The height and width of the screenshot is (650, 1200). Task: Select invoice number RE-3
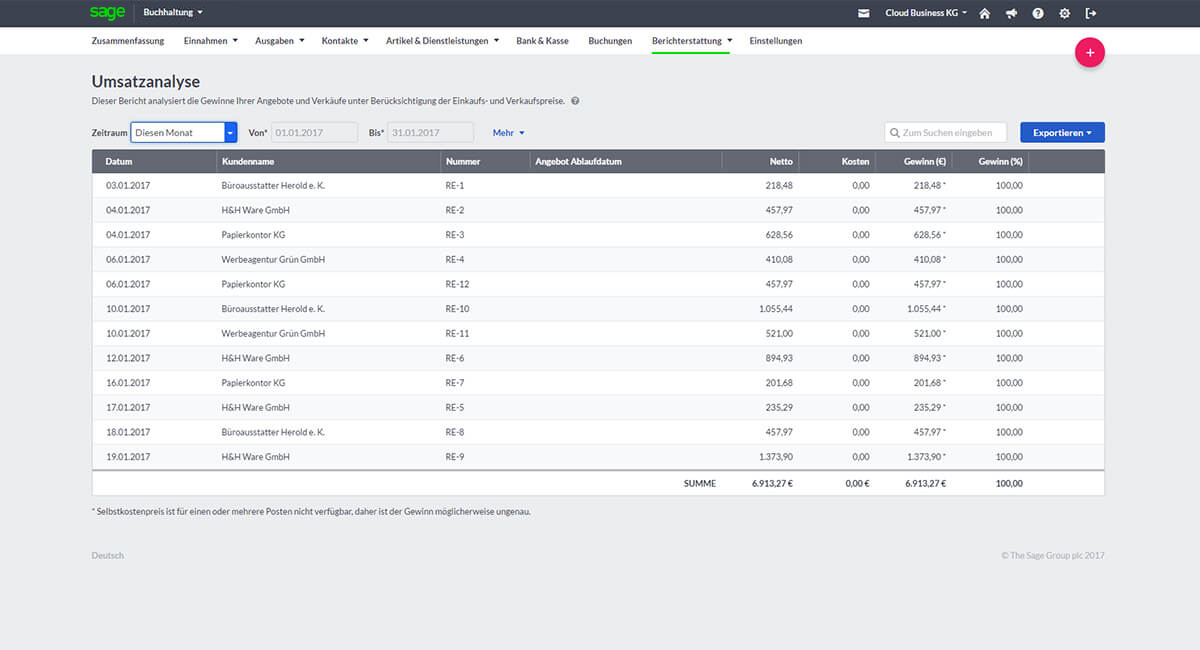pos(455,235)
